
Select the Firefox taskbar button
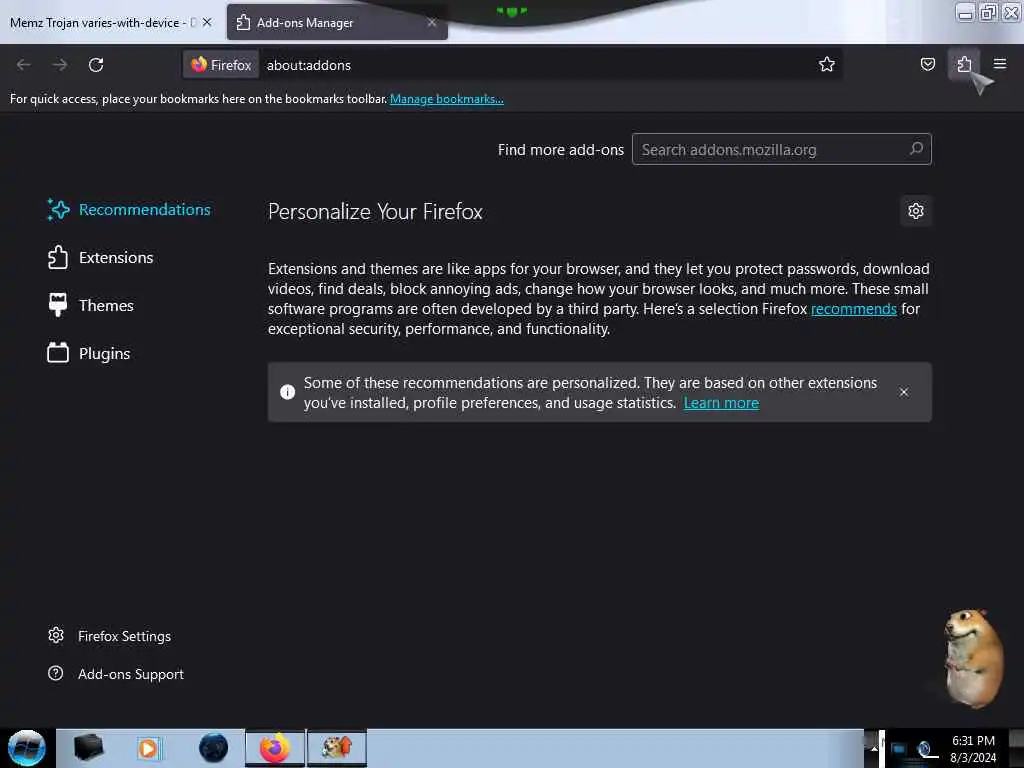click(275, 748)
